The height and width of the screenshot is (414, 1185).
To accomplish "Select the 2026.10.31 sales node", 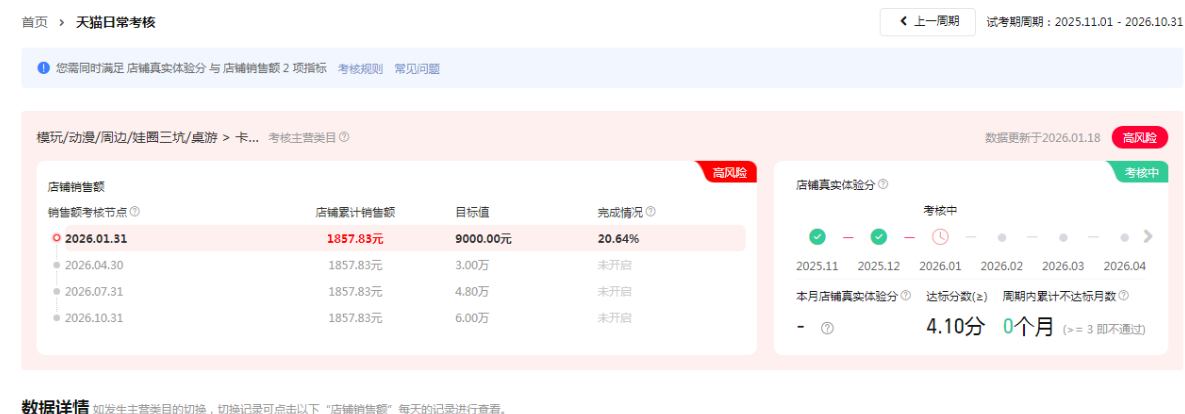I will tap(94, 317).
